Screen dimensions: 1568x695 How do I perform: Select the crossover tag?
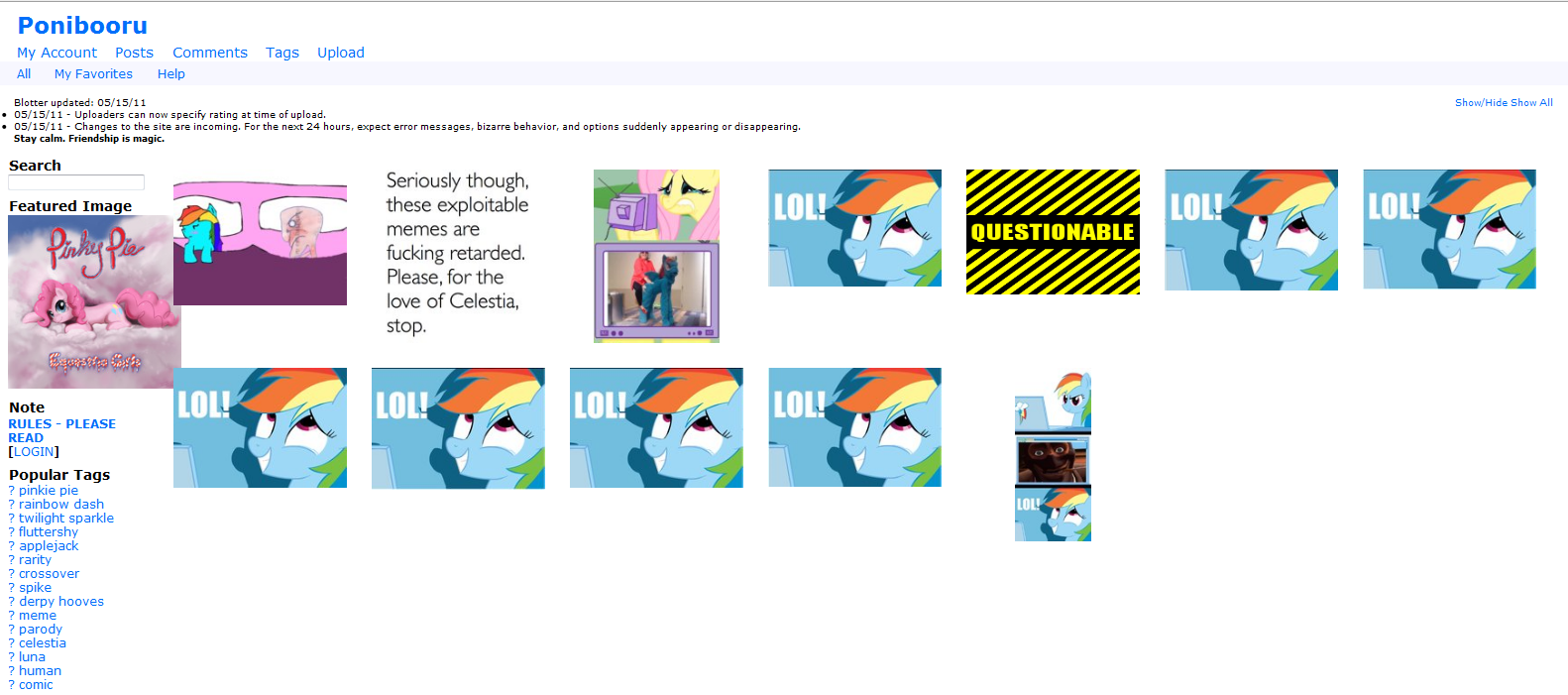(x=49, y=573)
